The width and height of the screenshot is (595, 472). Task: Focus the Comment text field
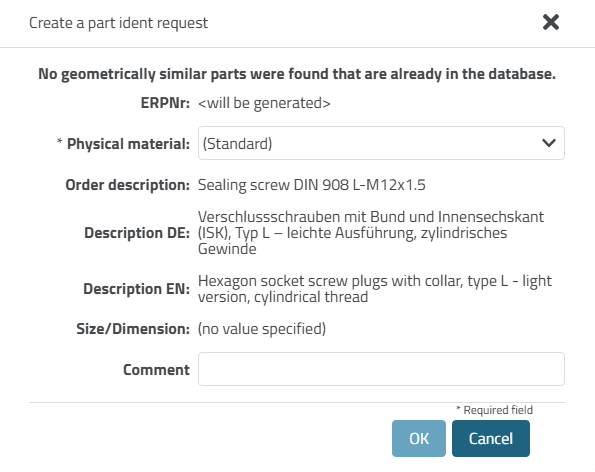click(381, 369)
